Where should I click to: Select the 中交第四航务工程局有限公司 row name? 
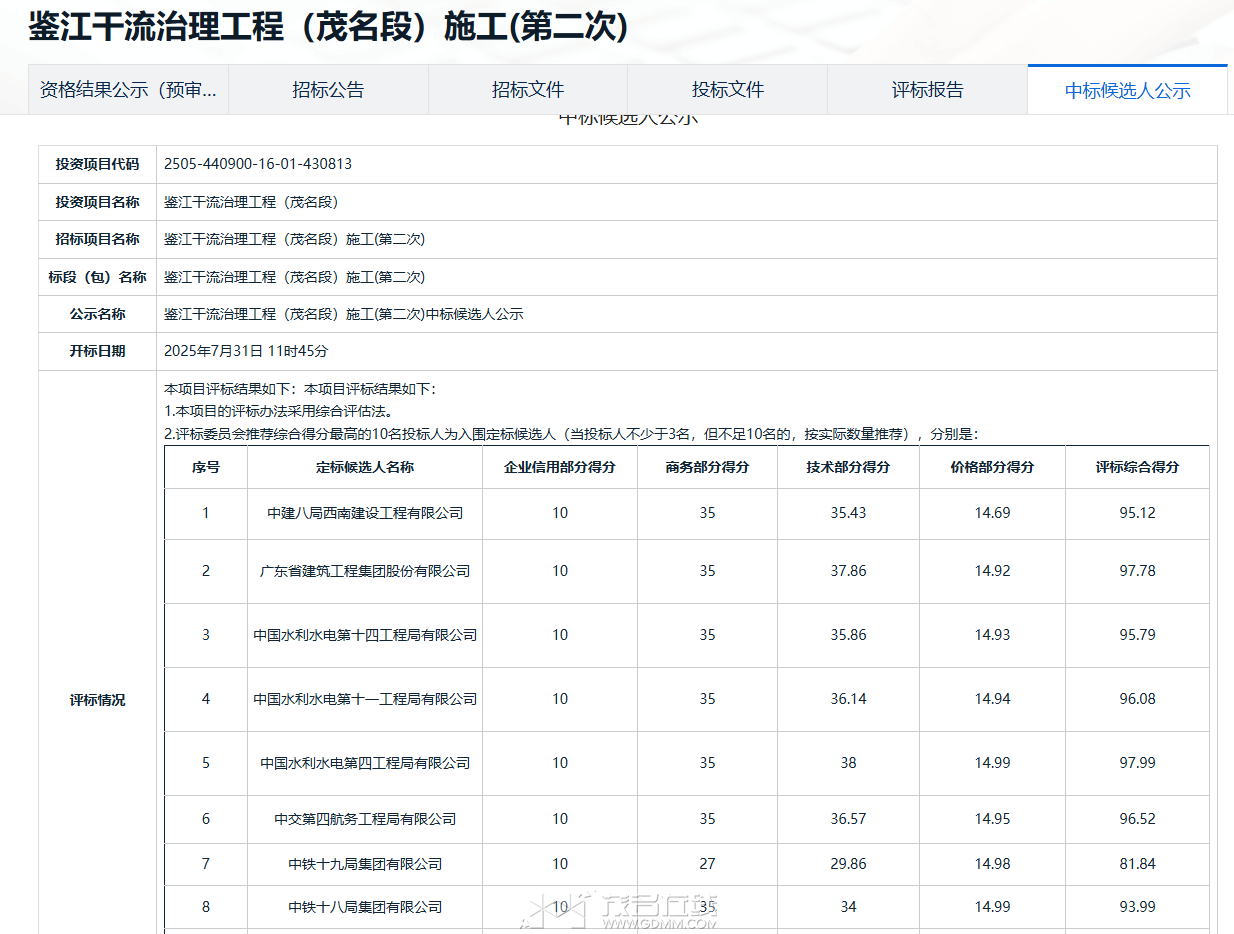tap(365, 819)
